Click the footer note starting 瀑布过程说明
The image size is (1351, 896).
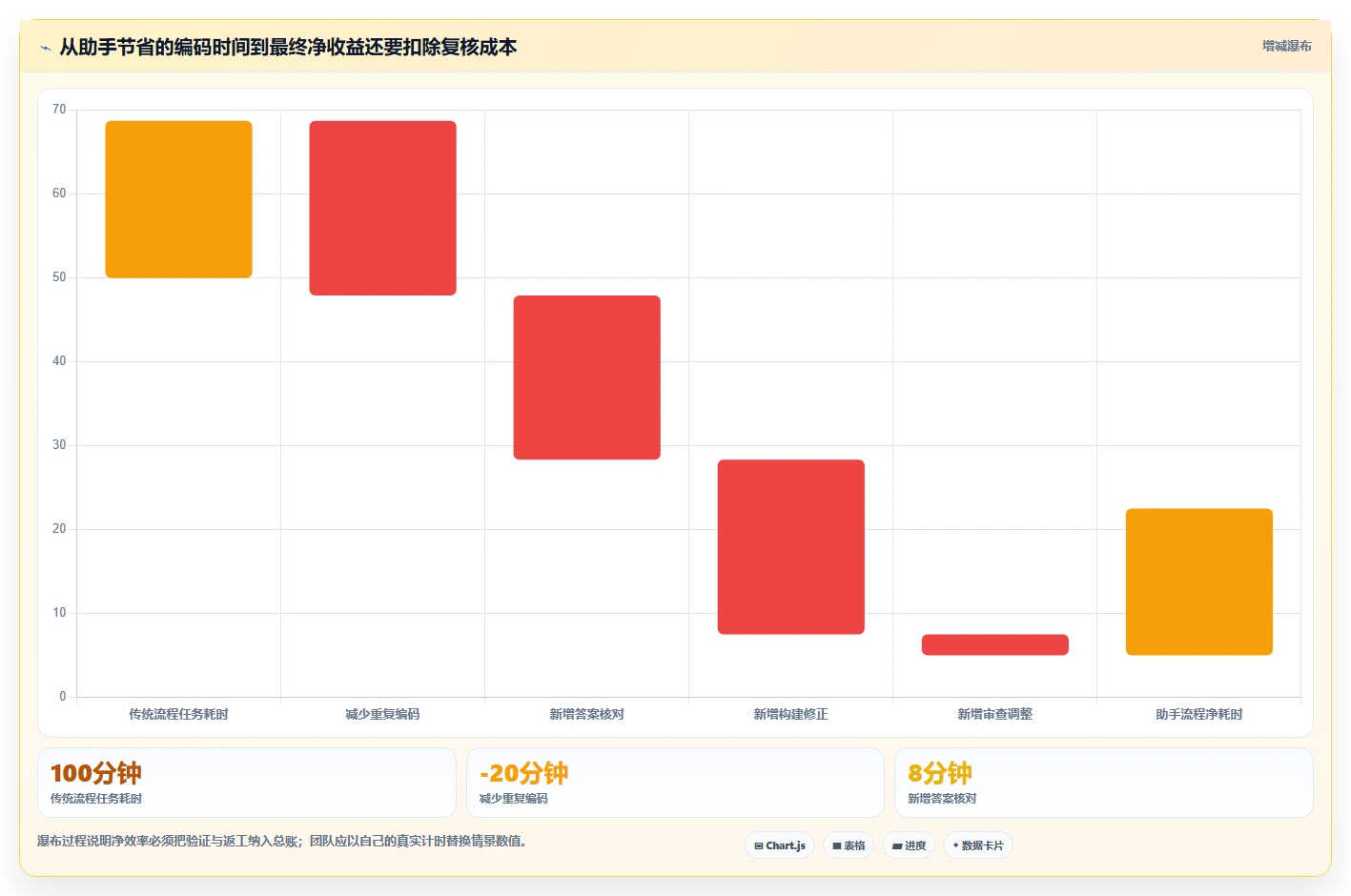[x=282, y=841]
